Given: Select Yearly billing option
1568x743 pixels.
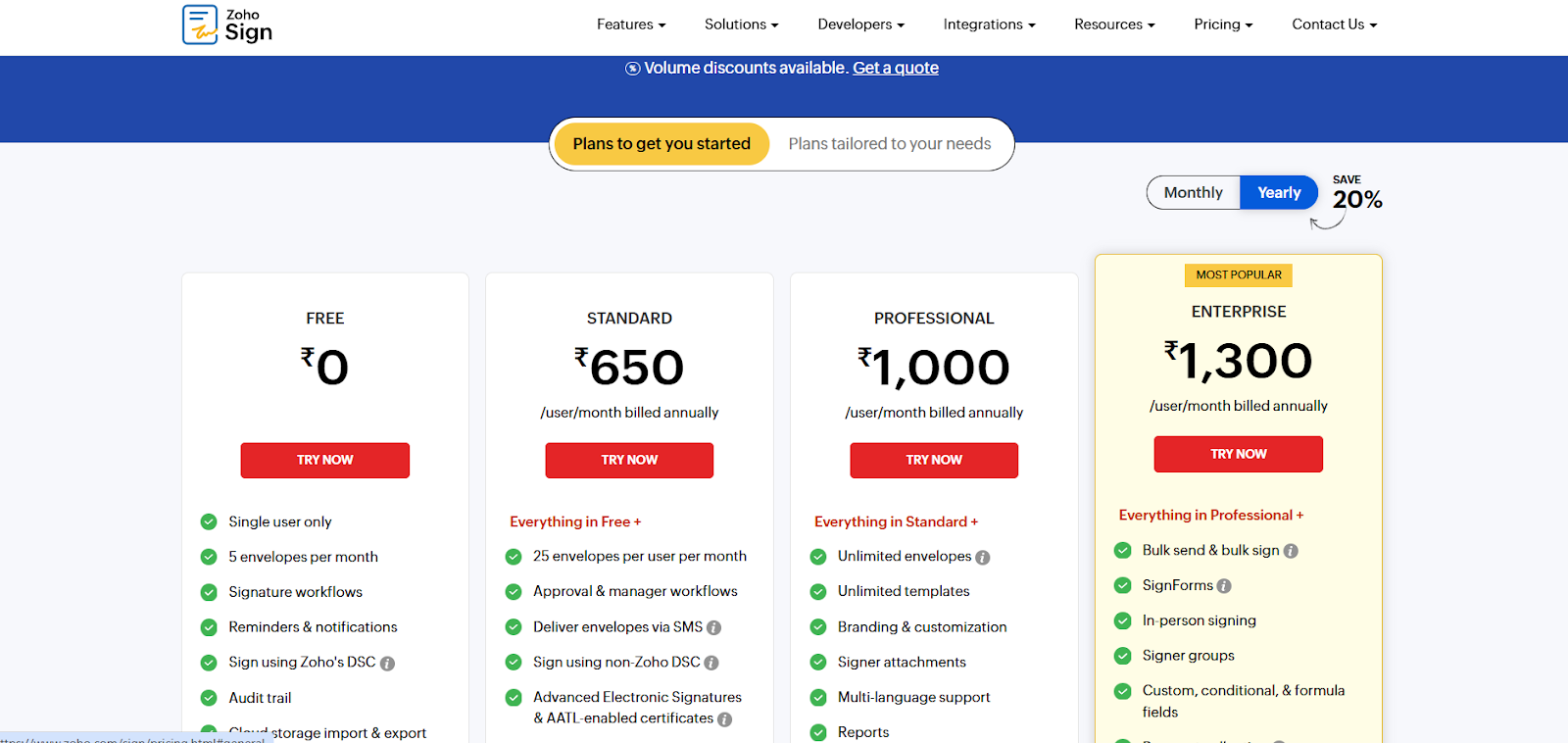Looking at the screenshot, I should 1279,193.
